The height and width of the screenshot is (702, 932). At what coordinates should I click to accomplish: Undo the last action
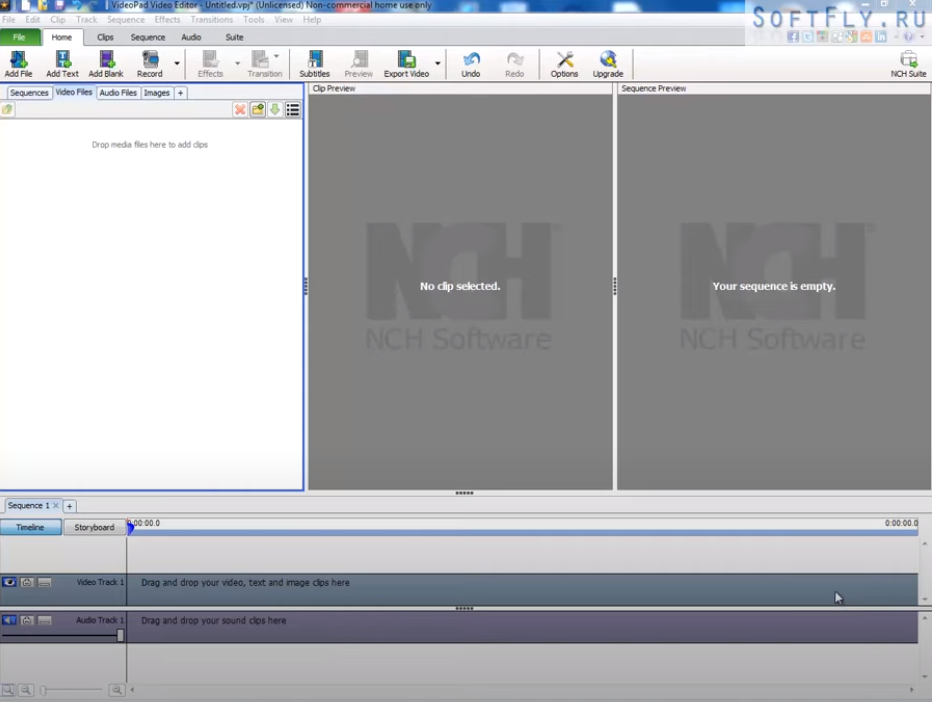coord(471,64)
